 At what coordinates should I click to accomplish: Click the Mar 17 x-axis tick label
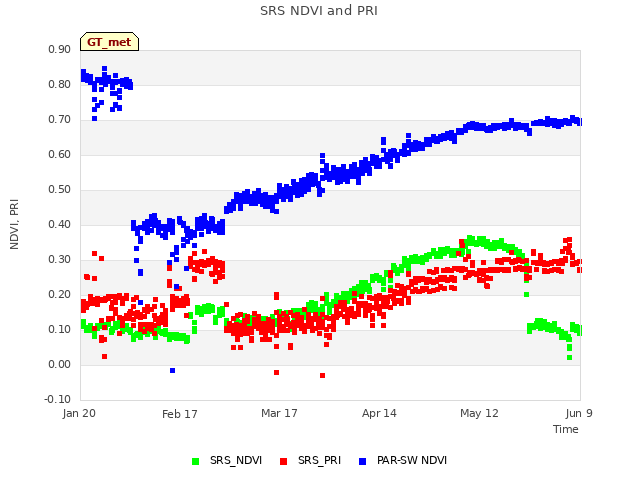pos(279,413)
